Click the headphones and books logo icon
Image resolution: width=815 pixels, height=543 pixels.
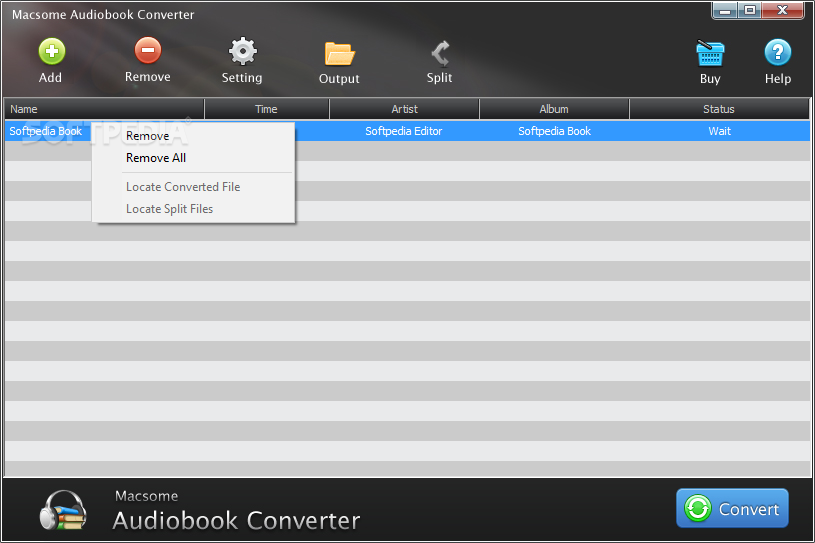(x=63, y=510)
